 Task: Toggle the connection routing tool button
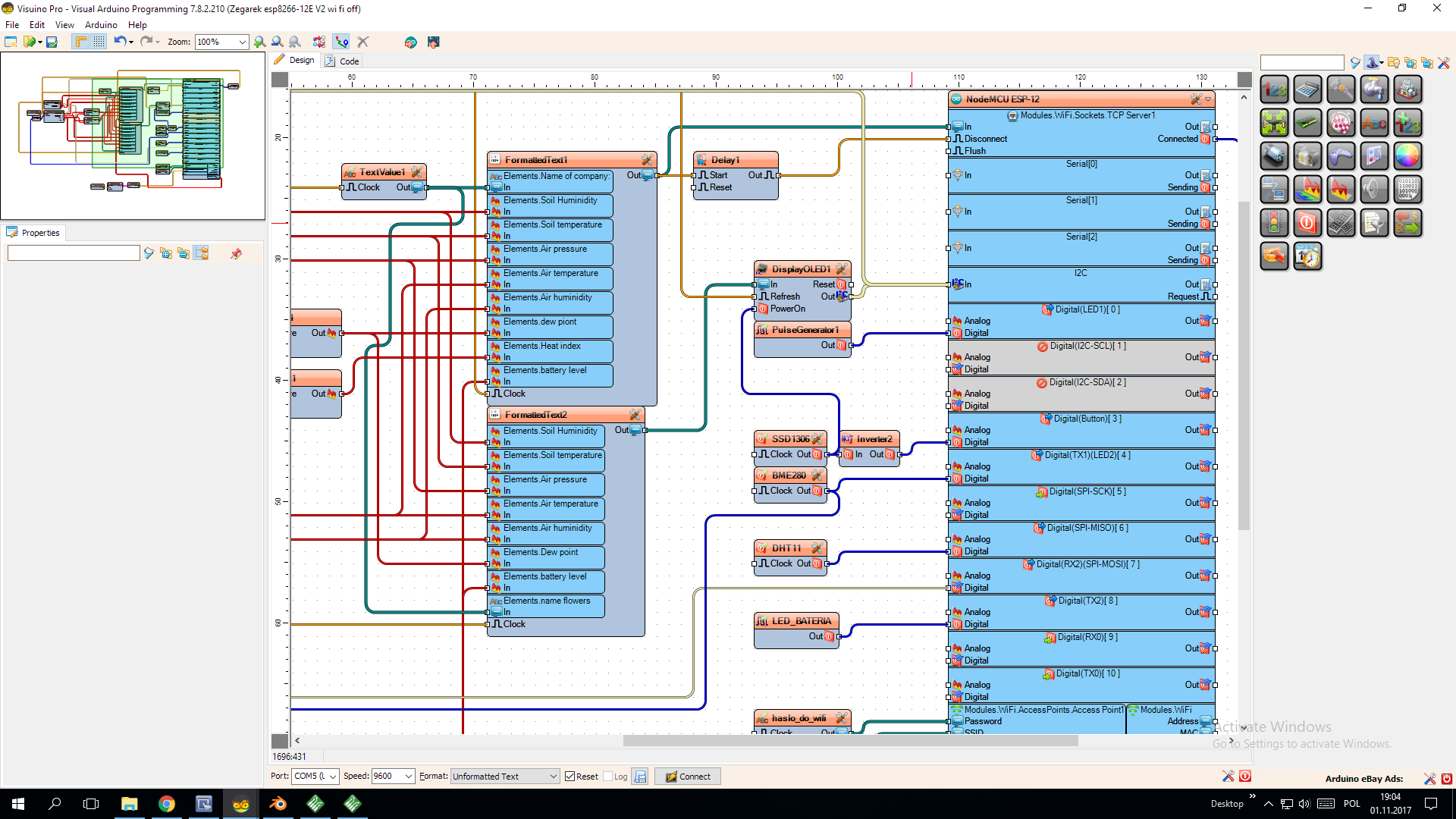tap(342, 42)
